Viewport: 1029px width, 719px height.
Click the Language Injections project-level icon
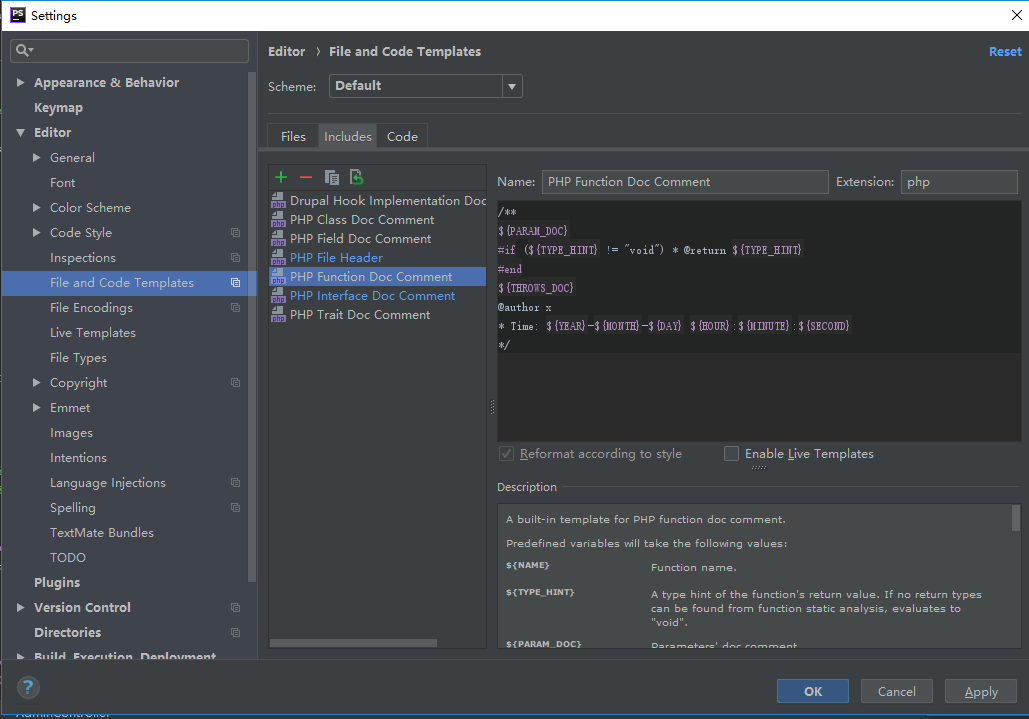[236, 483]
